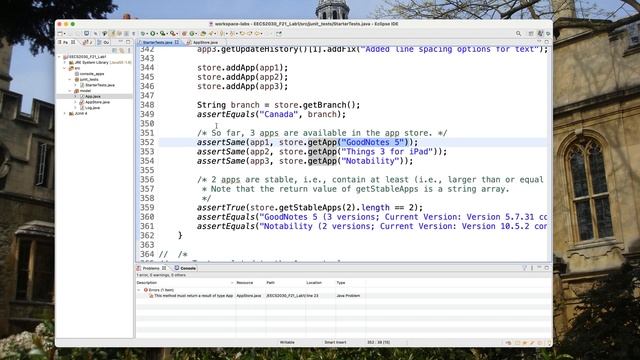Click the green Run button icon
The width and height of the screenshot is (640, 360).
point(153,33)
